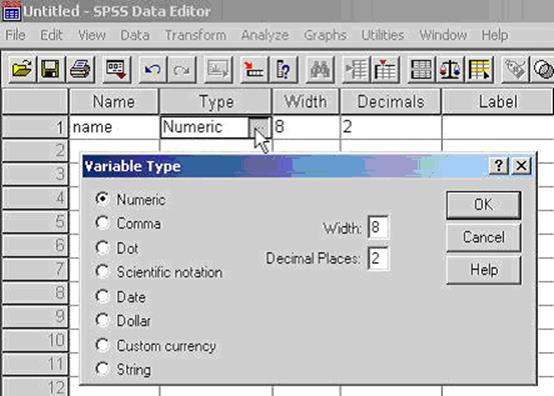
Task: Click the Split File toolbar icon
Action: click(x=421, y=69)
